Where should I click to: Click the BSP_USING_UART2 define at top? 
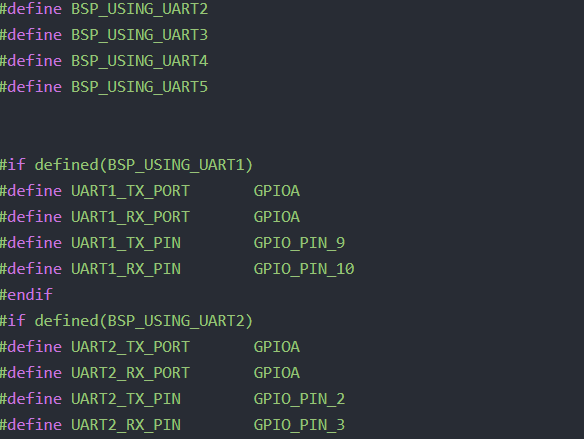[104, 9]
